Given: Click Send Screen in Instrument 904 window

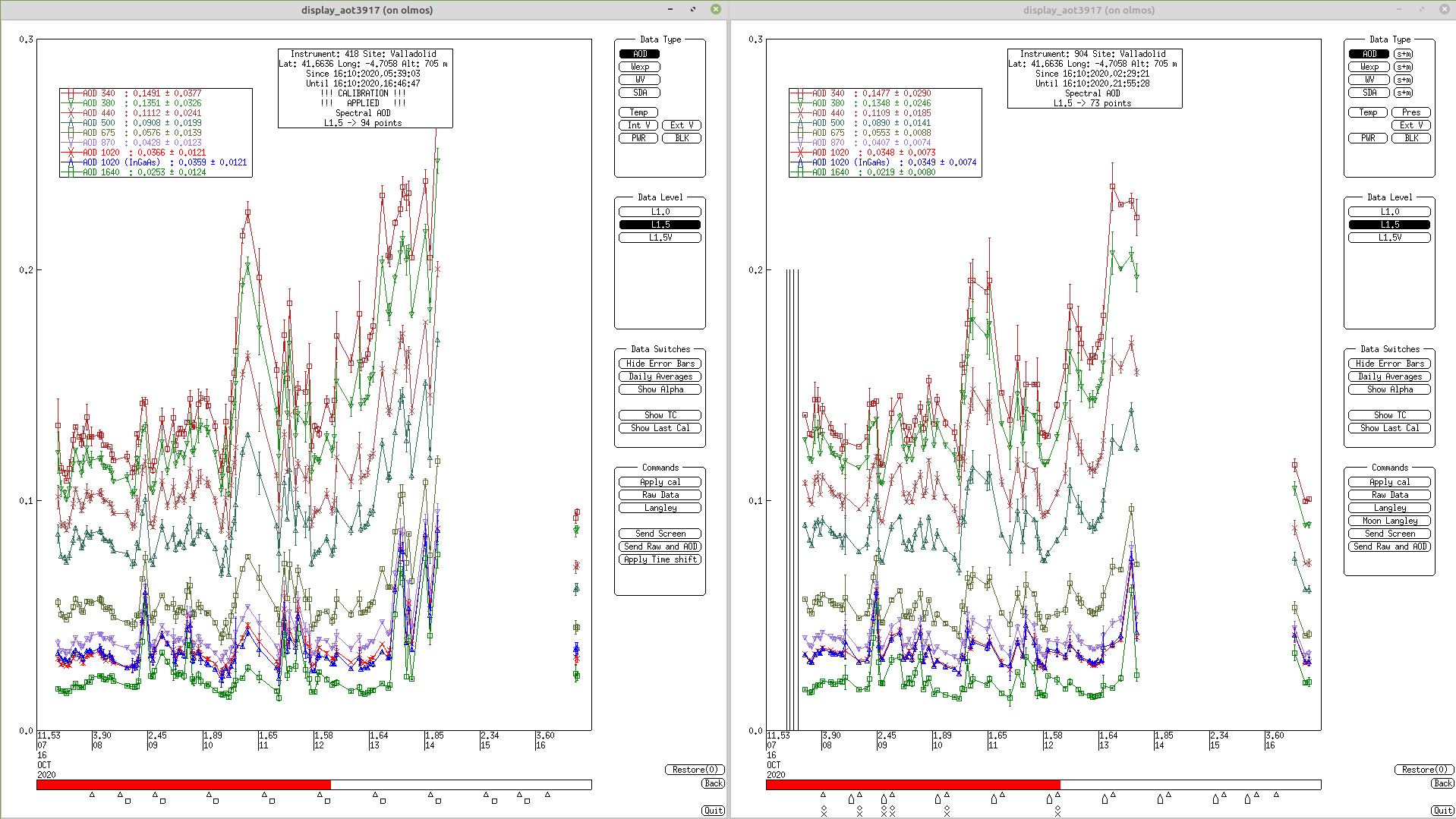Looking at the screenshot, I should click(1389, 534).
